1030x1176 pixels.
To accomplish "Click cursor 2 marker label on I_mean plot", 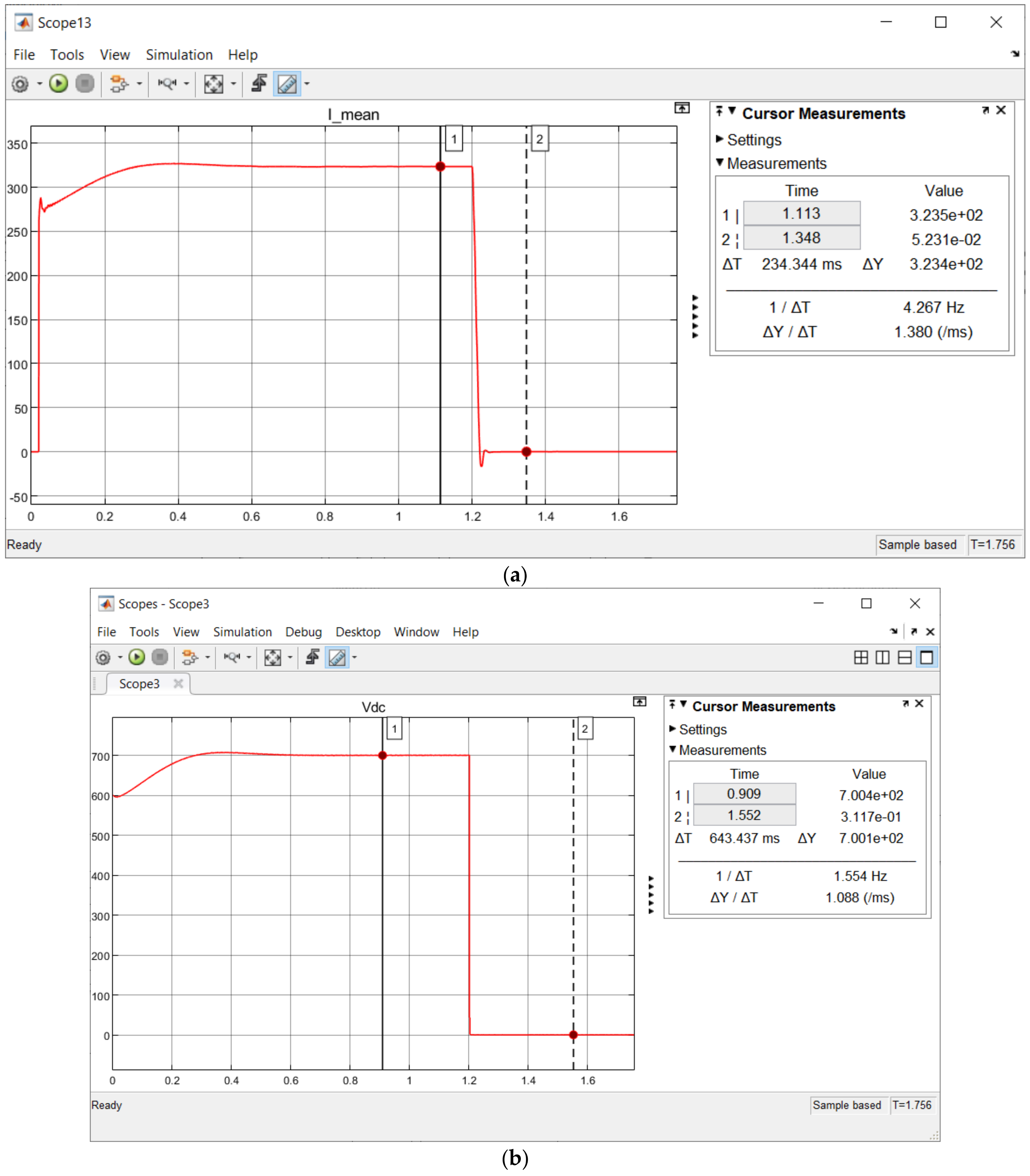I will point(539,139).
